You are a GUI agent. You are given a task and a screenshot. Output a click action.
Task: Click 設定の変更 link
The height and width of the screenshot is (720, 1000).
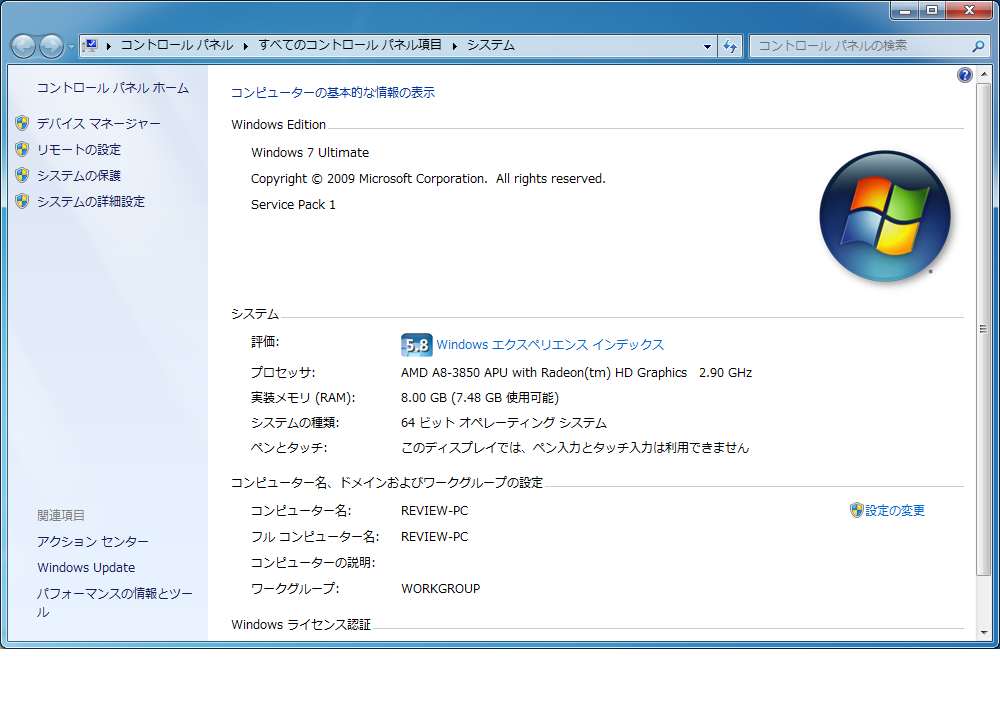click(x=895, y=510)
